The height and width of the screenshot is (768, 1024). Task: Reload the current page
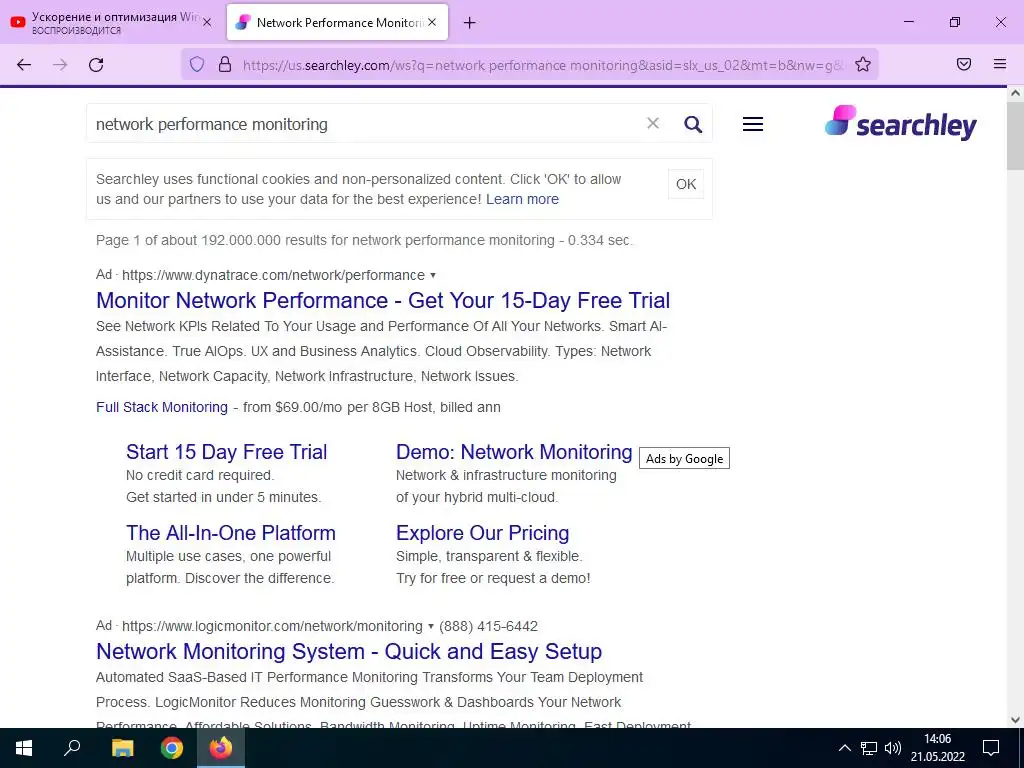click(x=96, y=64)
